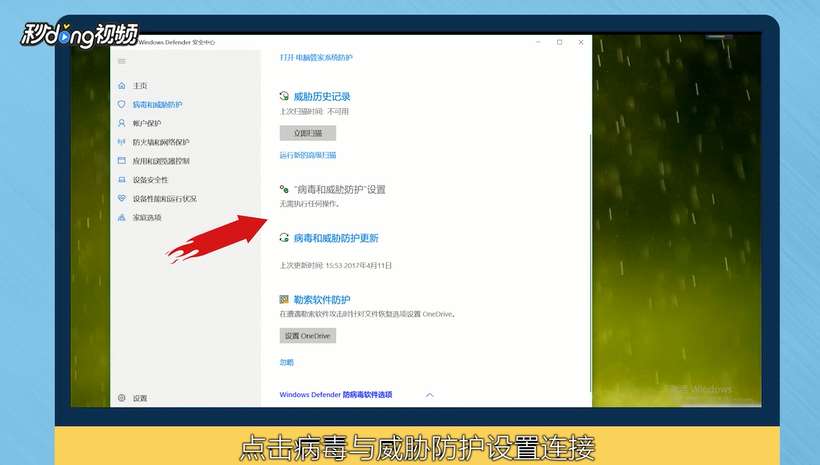The width and height of the screenshot is (820, 465).
Task: Open 设备性能和运行状况 in sidebar
Action: (164, 199)
